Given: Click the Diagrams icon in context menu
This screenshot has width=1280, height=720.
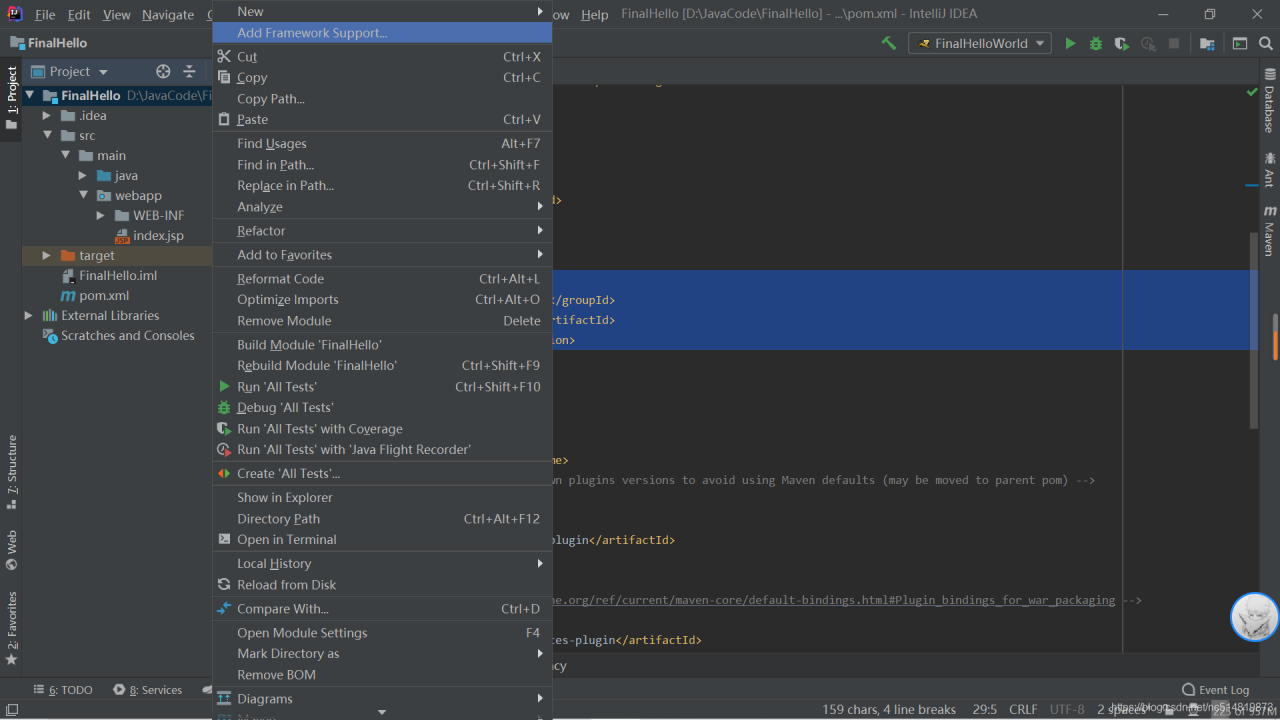Looking at the screenshot, I should pyautogui.click(x=225, y=698).
